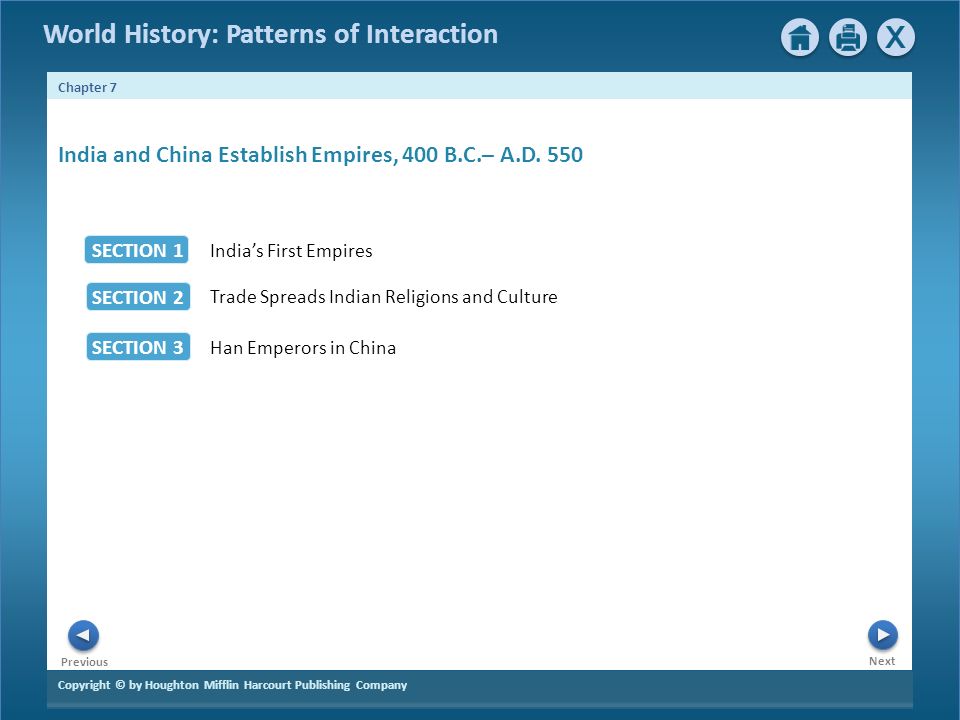This screenshot has height=720, width=960.
Task: Select 'Trade Spreads Indian Religions and Culture'
Action: (383, 297)
